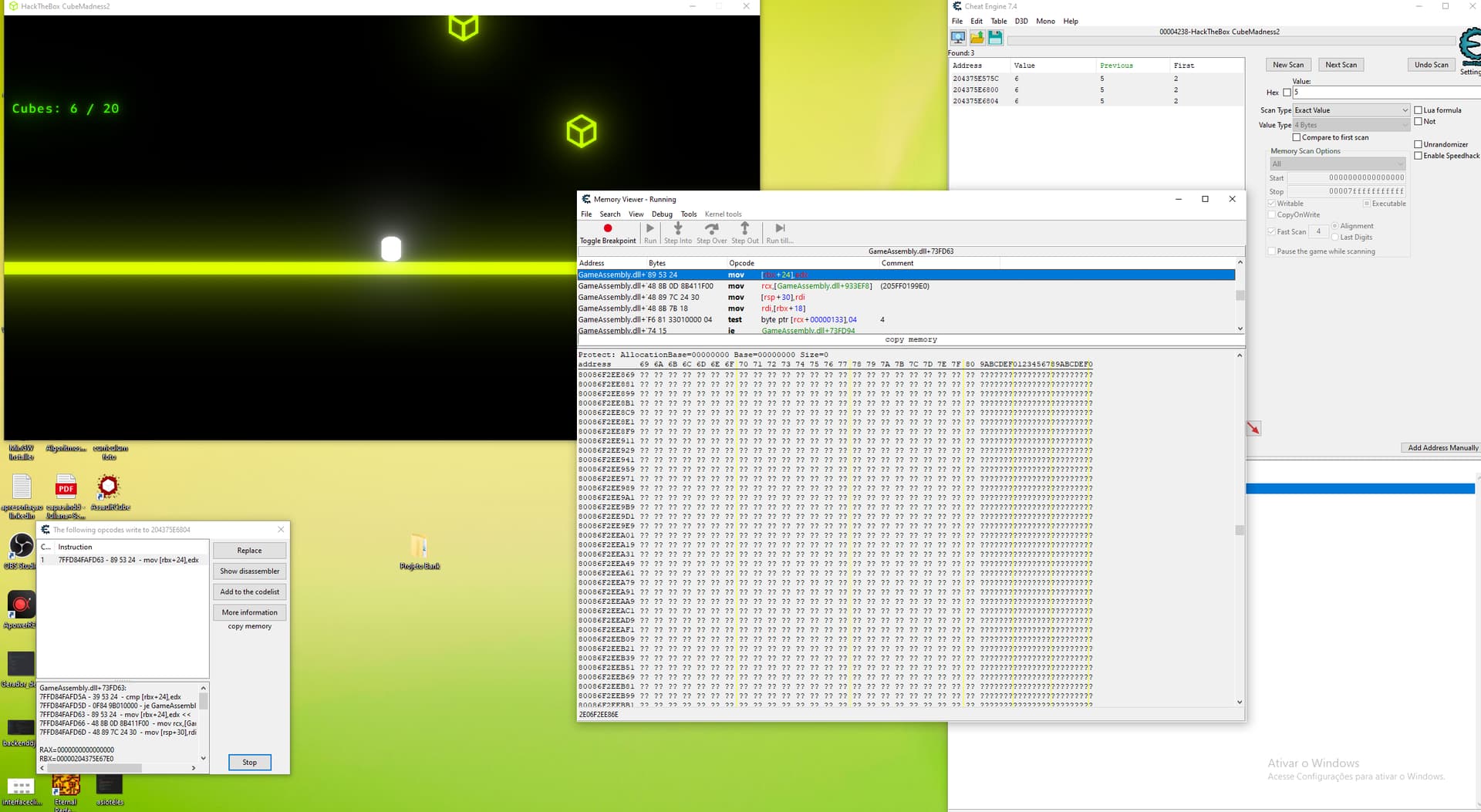The height and width of the screenshot is (812, 1481).
Task: Open the ProjetoBank desktop folder
Action: [420, 547]
